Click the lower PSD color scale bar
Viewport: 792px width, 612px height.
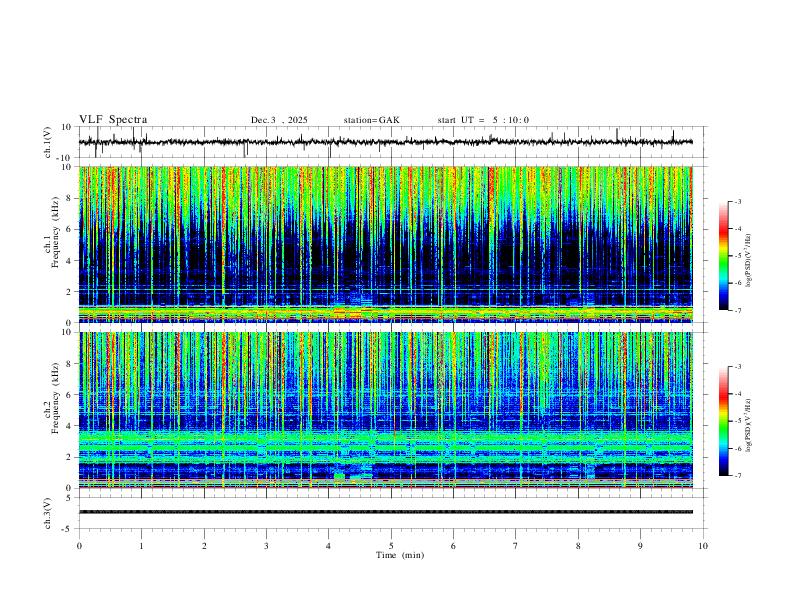tap(724, 421)
